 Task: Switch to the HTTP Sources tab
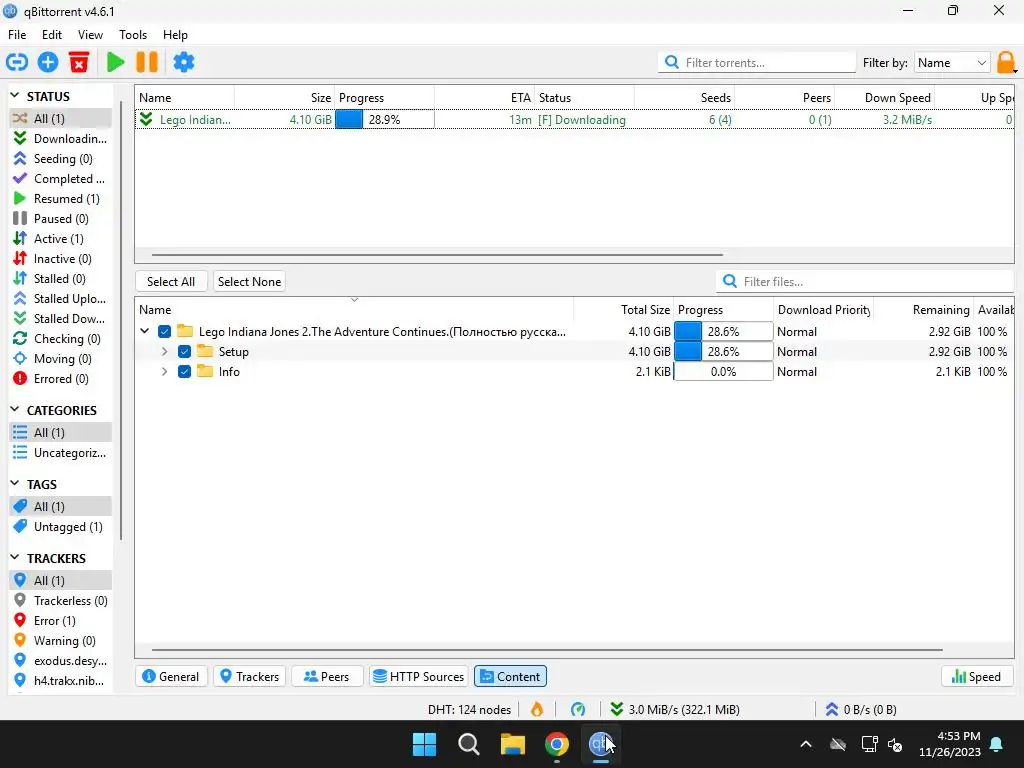click(419, 677)
